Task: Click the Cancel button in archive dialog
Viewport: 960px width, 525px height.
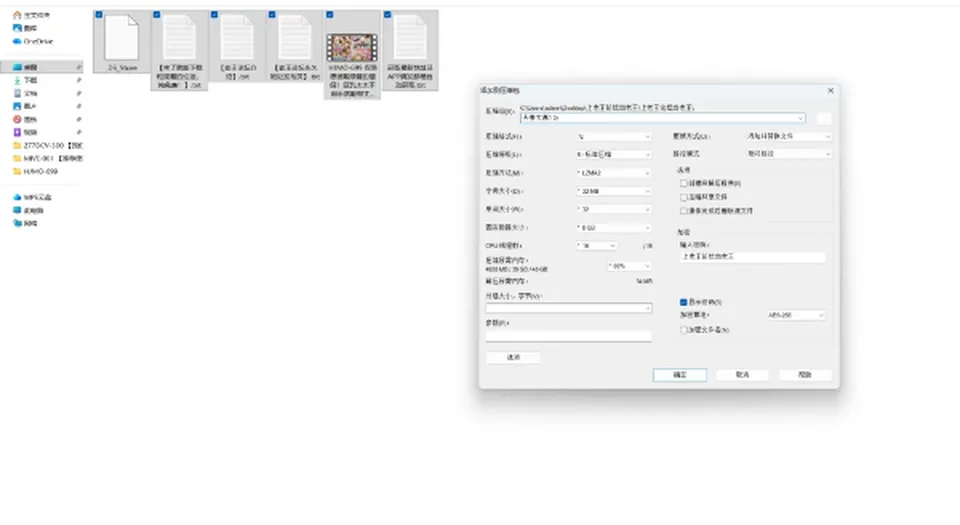Action: point(742,374)
